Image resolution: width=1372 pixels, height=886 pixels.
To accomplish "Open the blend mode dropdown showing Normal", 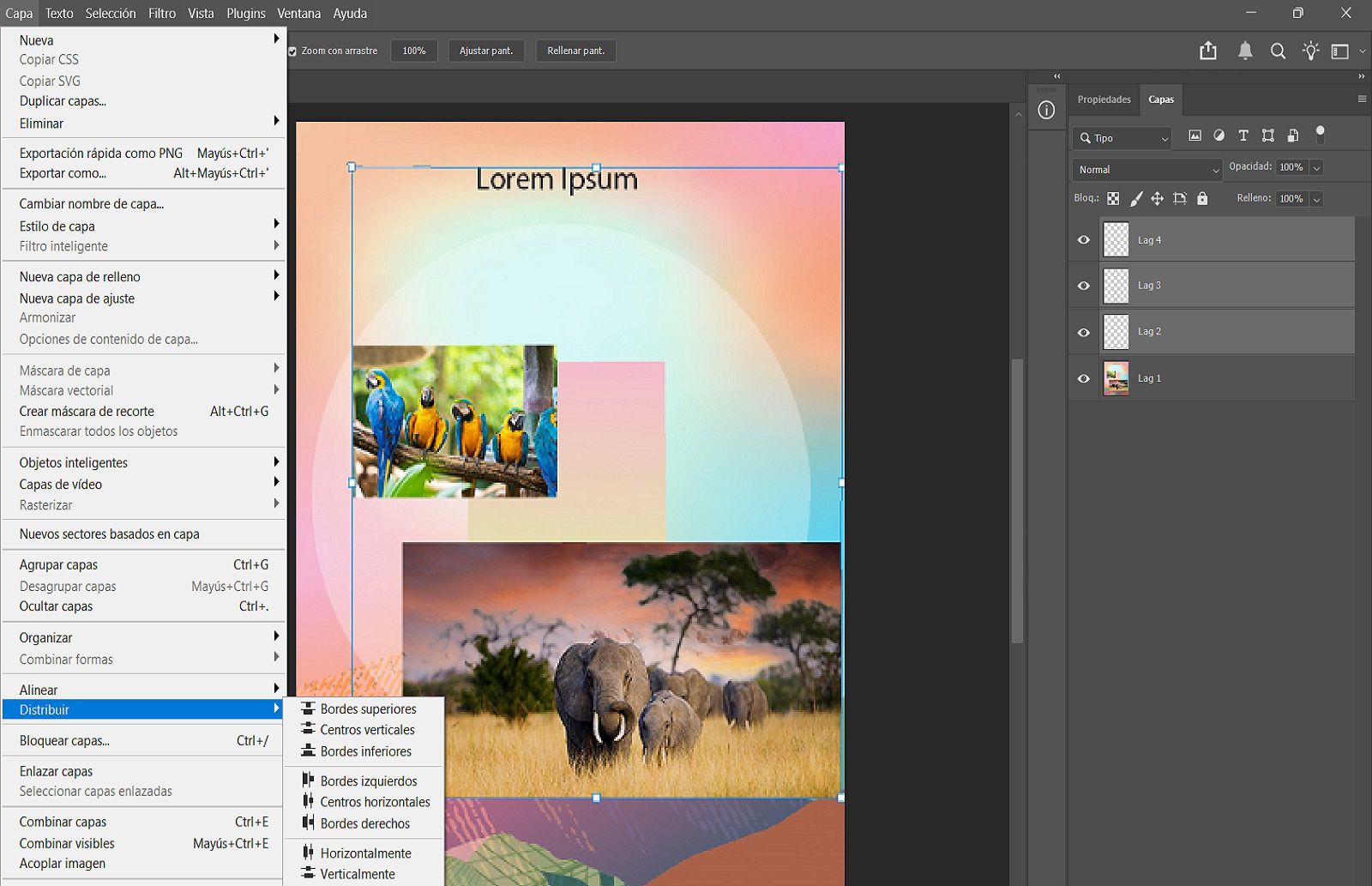I will [x=1146, y=169].
